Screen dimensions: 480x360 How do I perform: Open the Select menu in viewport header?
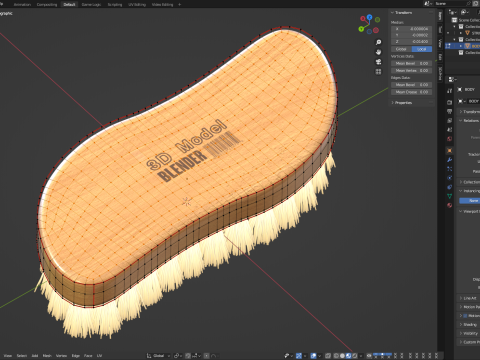click(22, 356)
